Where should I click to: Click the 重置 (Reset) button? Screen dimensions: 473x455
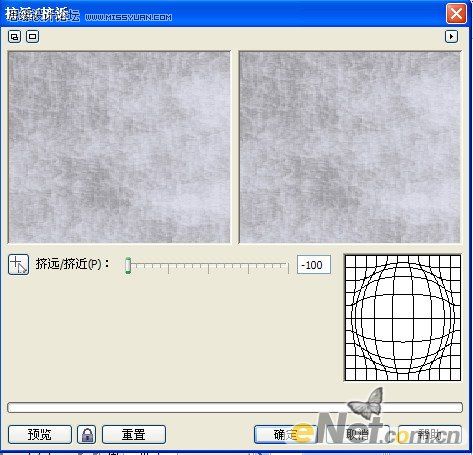134,434
